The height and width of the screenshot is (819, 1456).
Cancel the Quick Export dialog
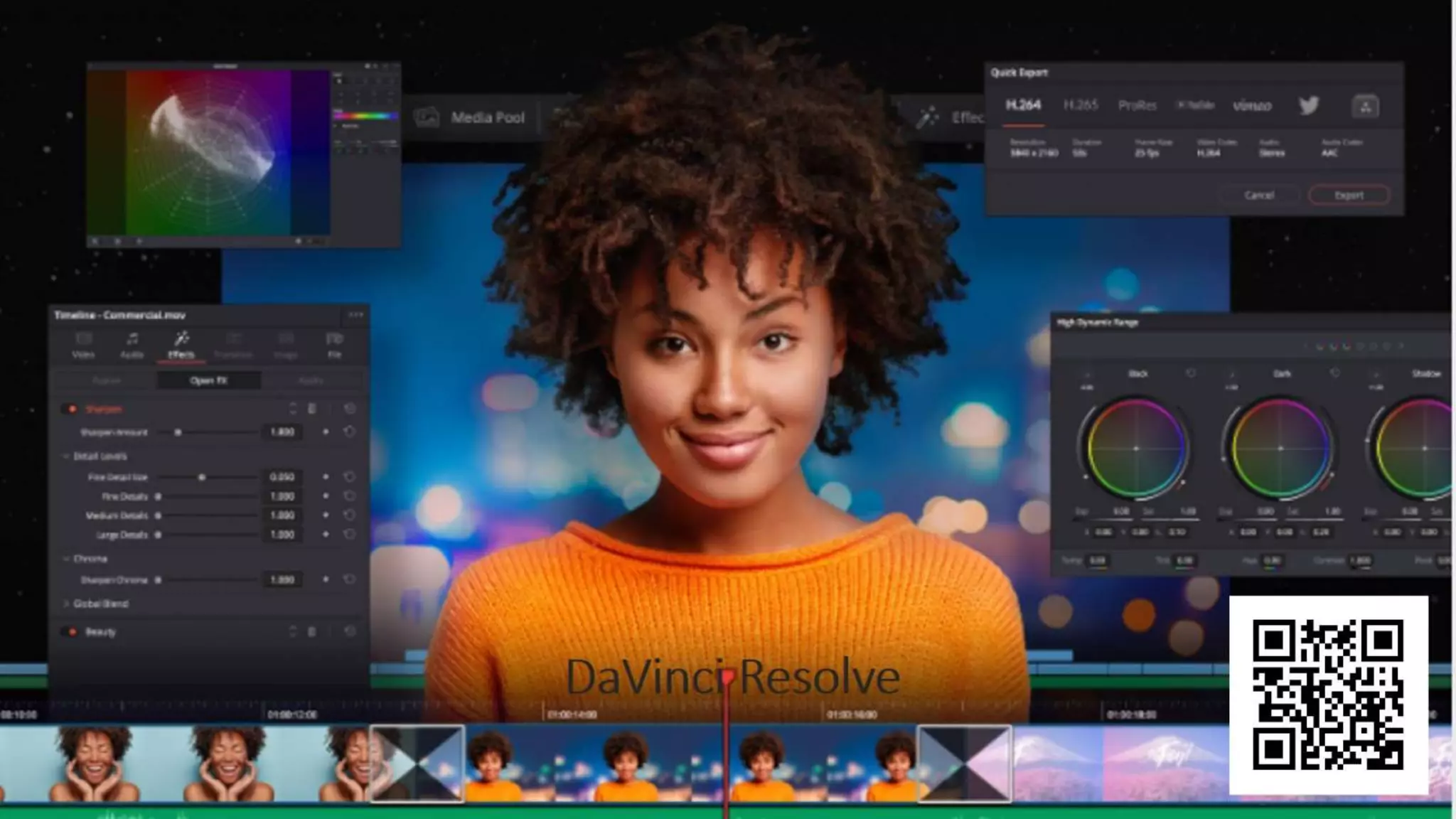(1259, 195)
